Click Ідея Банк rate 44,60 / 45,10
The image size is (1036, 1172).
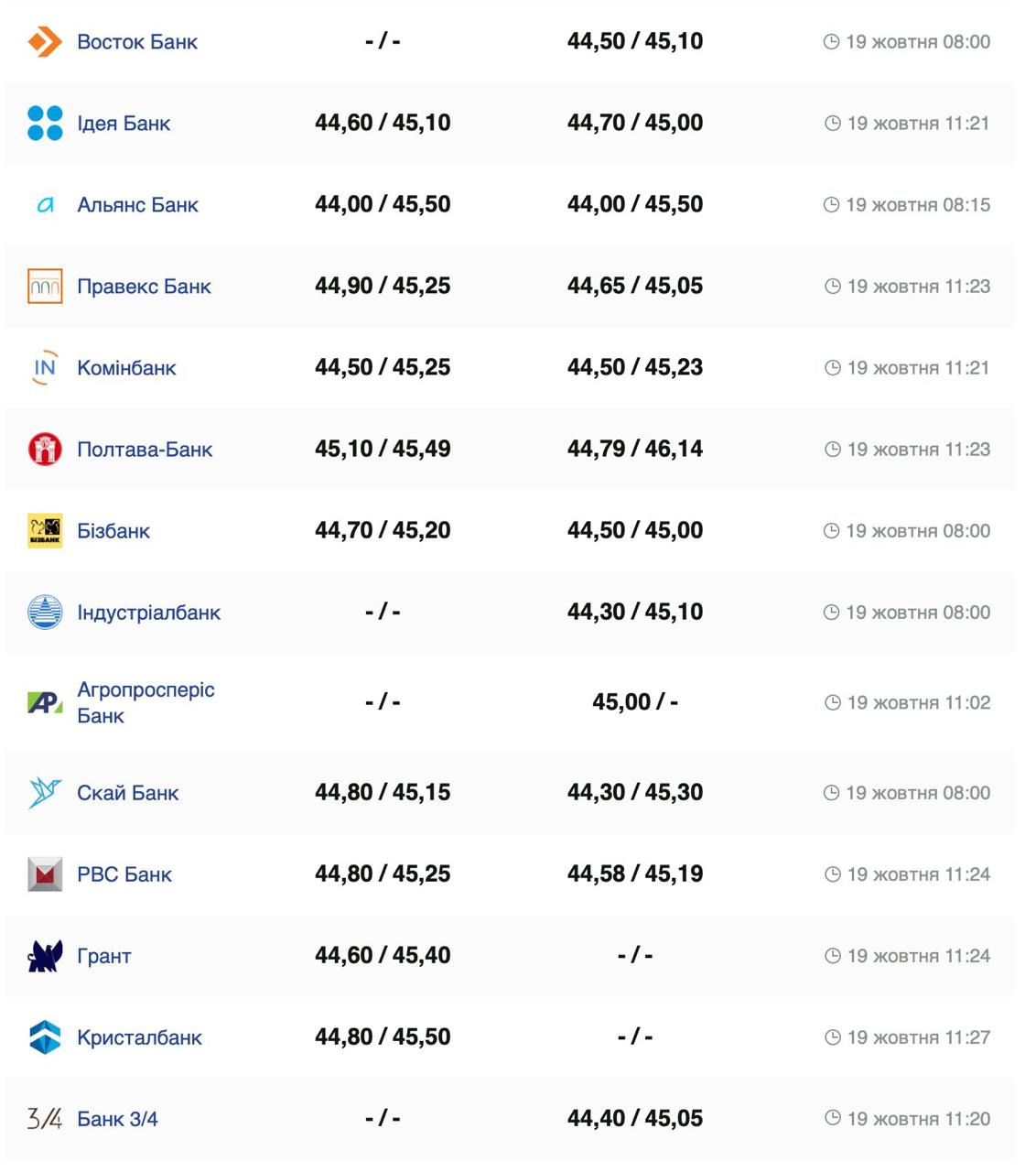point(383,123)
